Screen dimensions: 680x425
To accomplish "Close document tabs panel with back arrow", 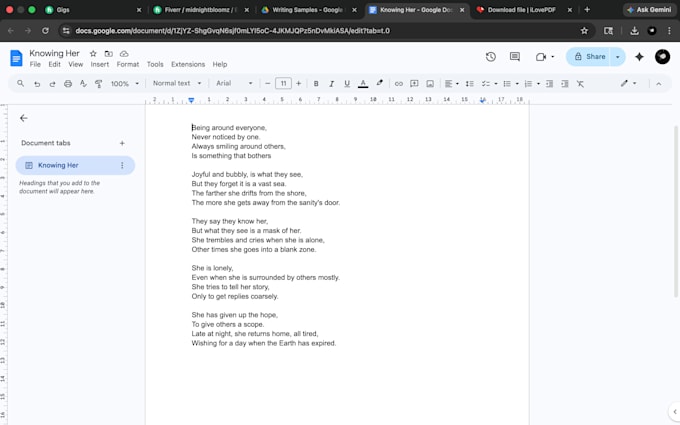I will coord(24,118).
